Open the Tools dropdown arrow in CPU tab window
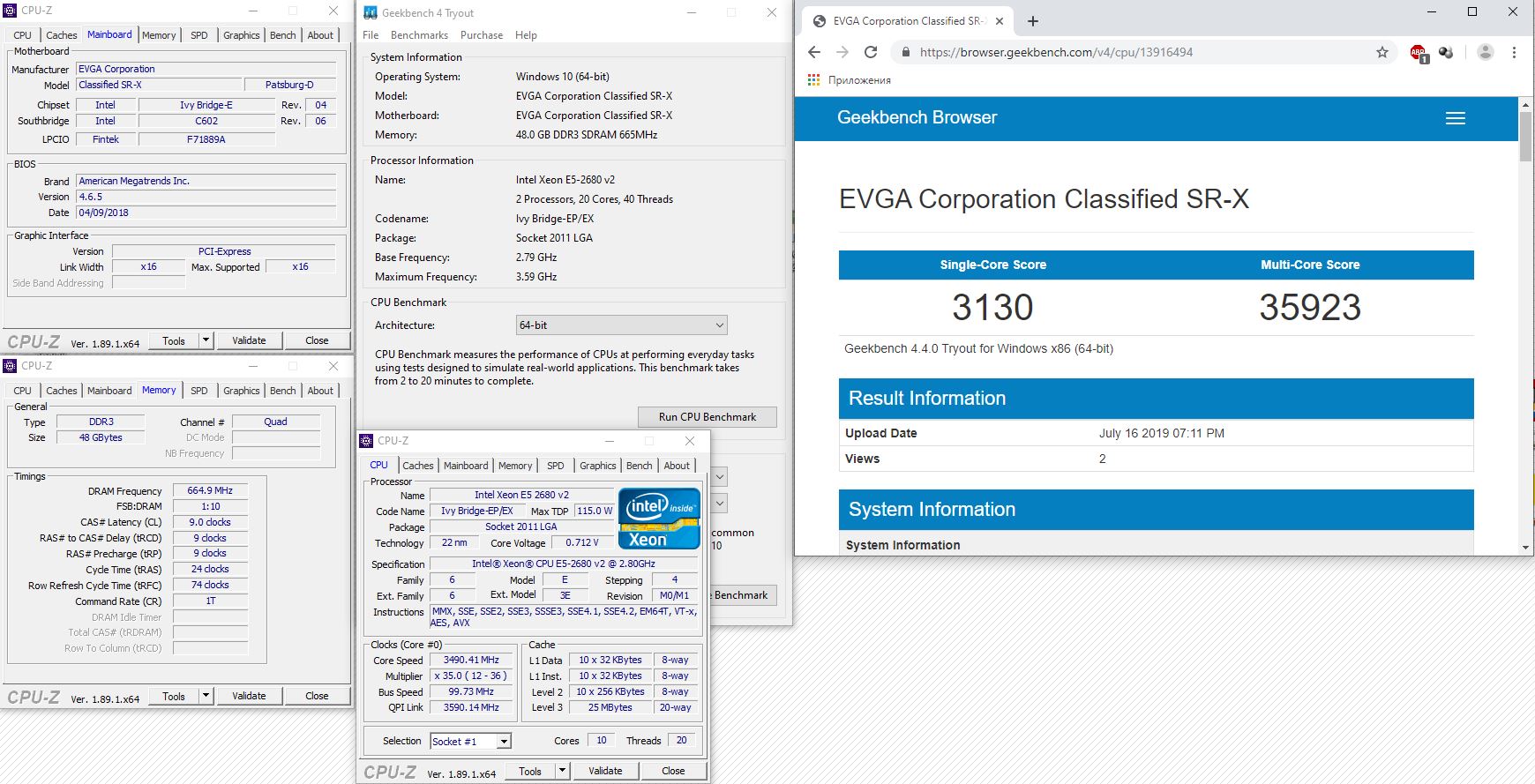 click(562, 771)
